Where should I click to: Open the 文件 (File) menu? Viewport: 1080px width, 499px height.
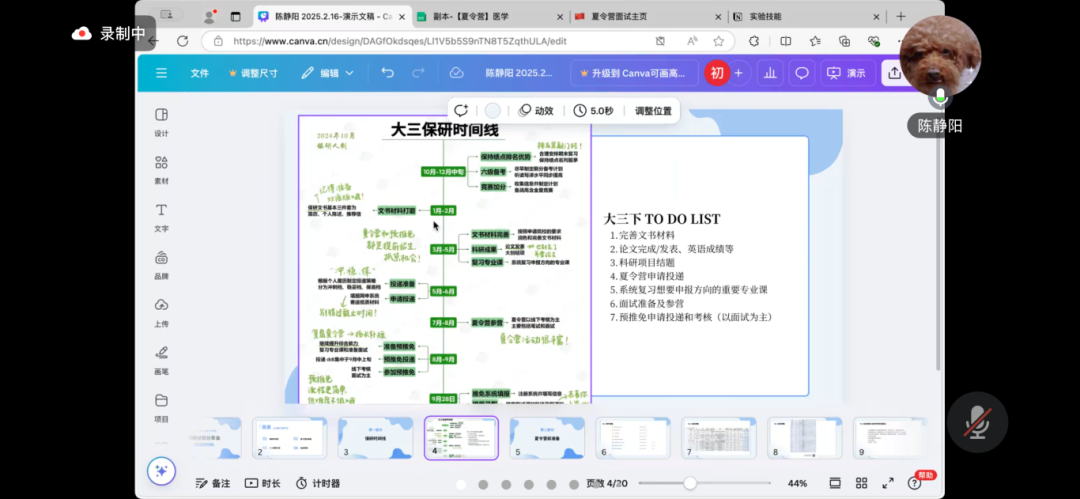(x=200, y=73)
